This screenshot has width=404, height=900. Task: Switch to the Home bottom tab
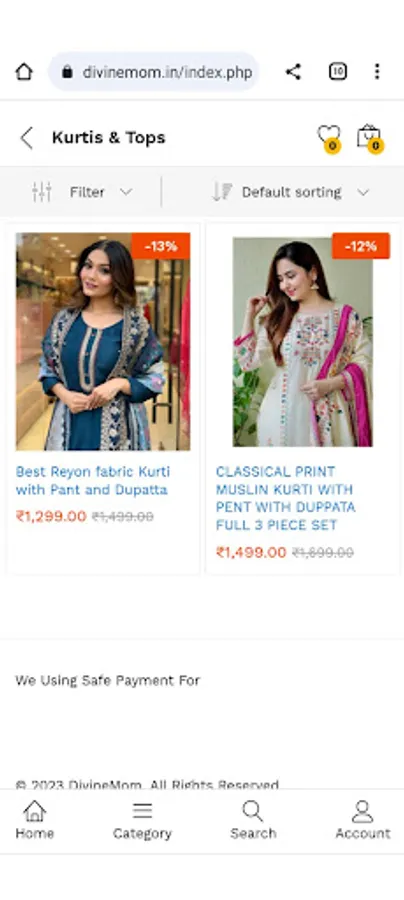click(x=34, y=820)
